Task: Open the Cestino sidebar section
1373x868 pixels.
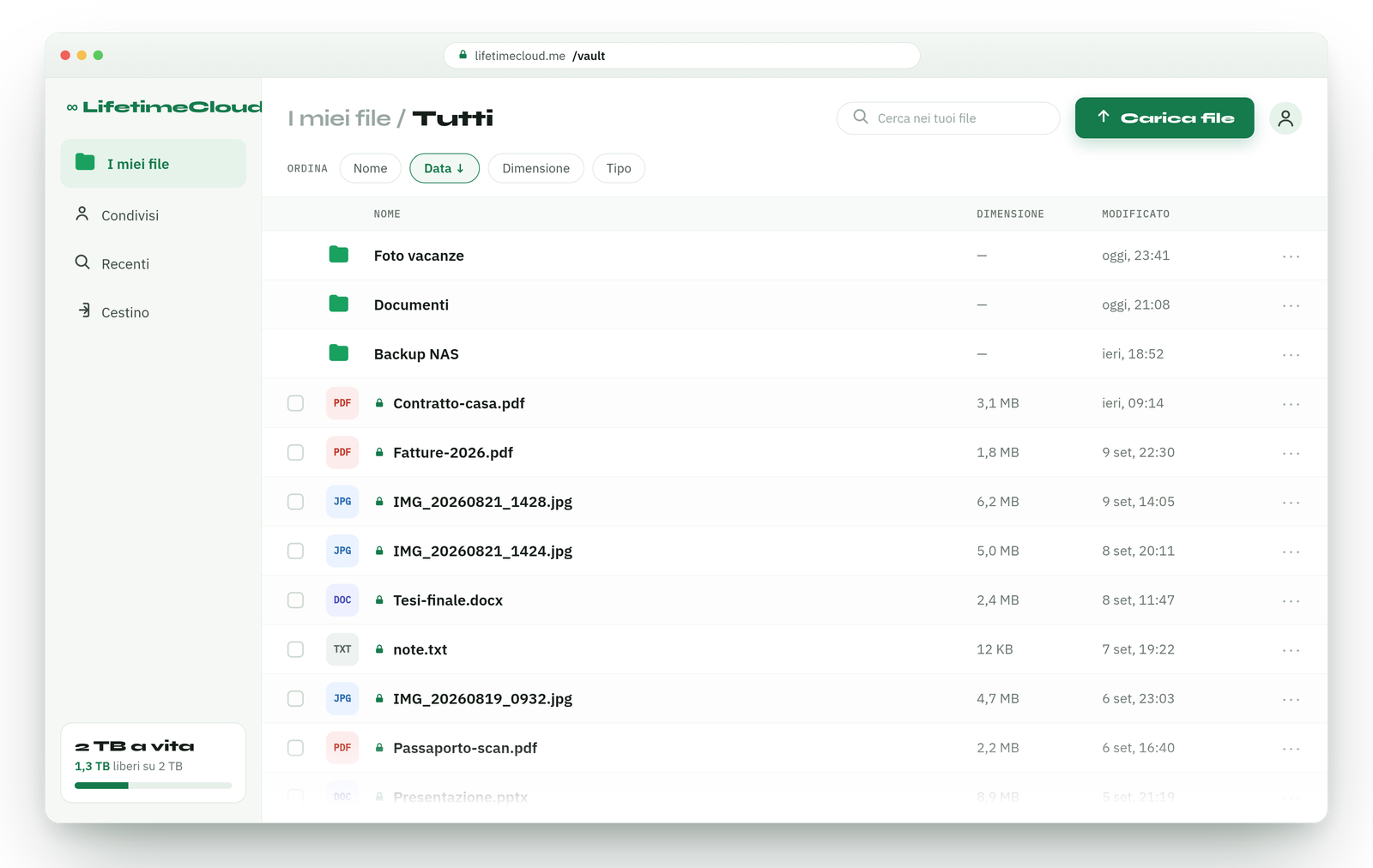Action: pos(154,312)
